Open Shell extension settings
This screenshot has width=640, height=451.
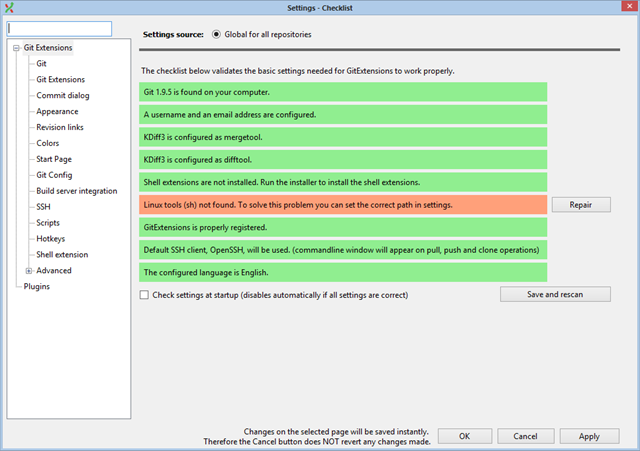[62, 255]
